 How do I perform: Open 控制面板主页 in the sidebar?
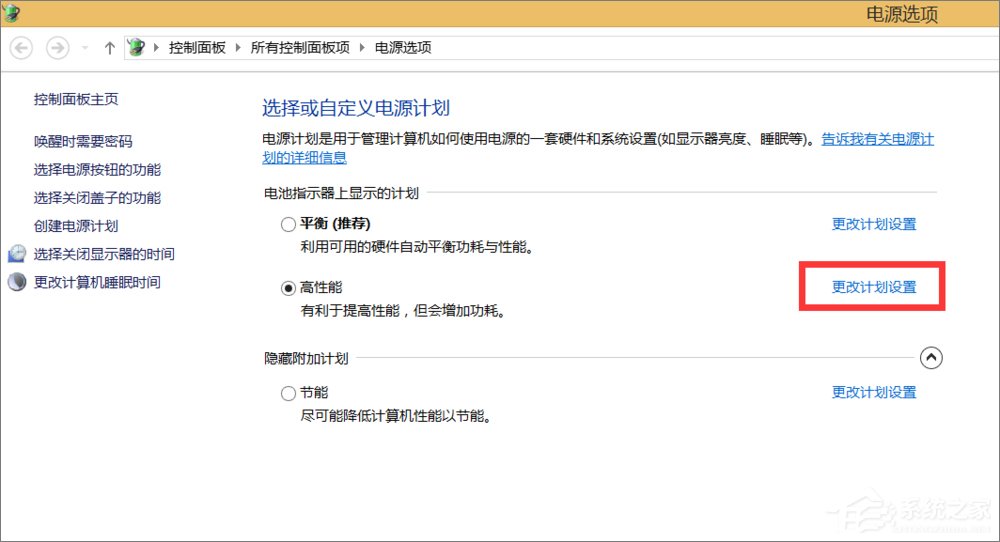coord(76,99)
